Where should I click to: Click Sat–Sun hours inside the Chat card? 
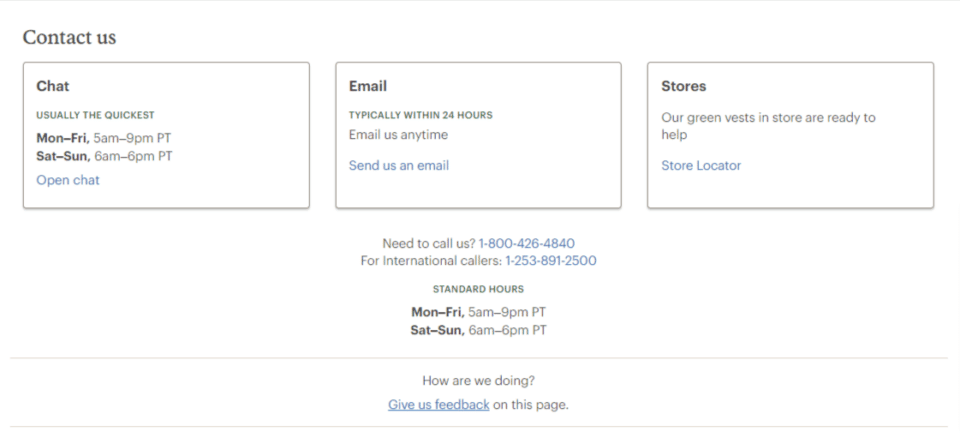click(104, 156)
